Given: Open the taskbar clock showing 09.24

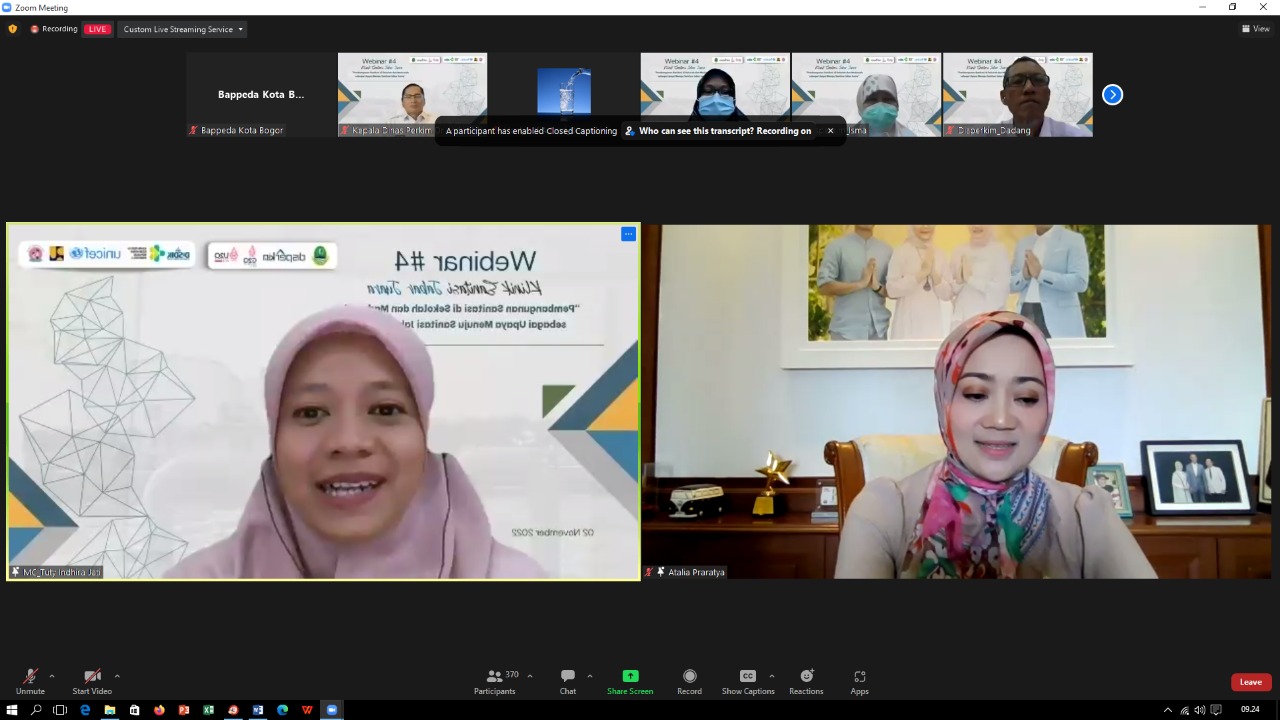Looking at the screenshot, I should point(1250,710).
